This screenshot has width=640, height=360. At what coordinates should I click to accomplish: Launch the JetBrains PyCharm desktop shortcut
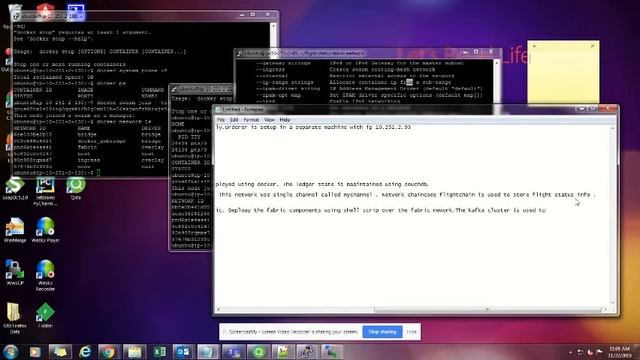click(x=45, y=191)
